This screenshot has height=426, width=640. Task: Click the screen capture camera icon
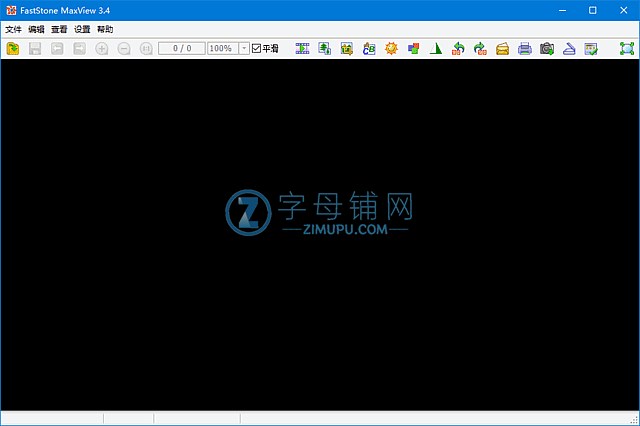(x=547, y=48)
